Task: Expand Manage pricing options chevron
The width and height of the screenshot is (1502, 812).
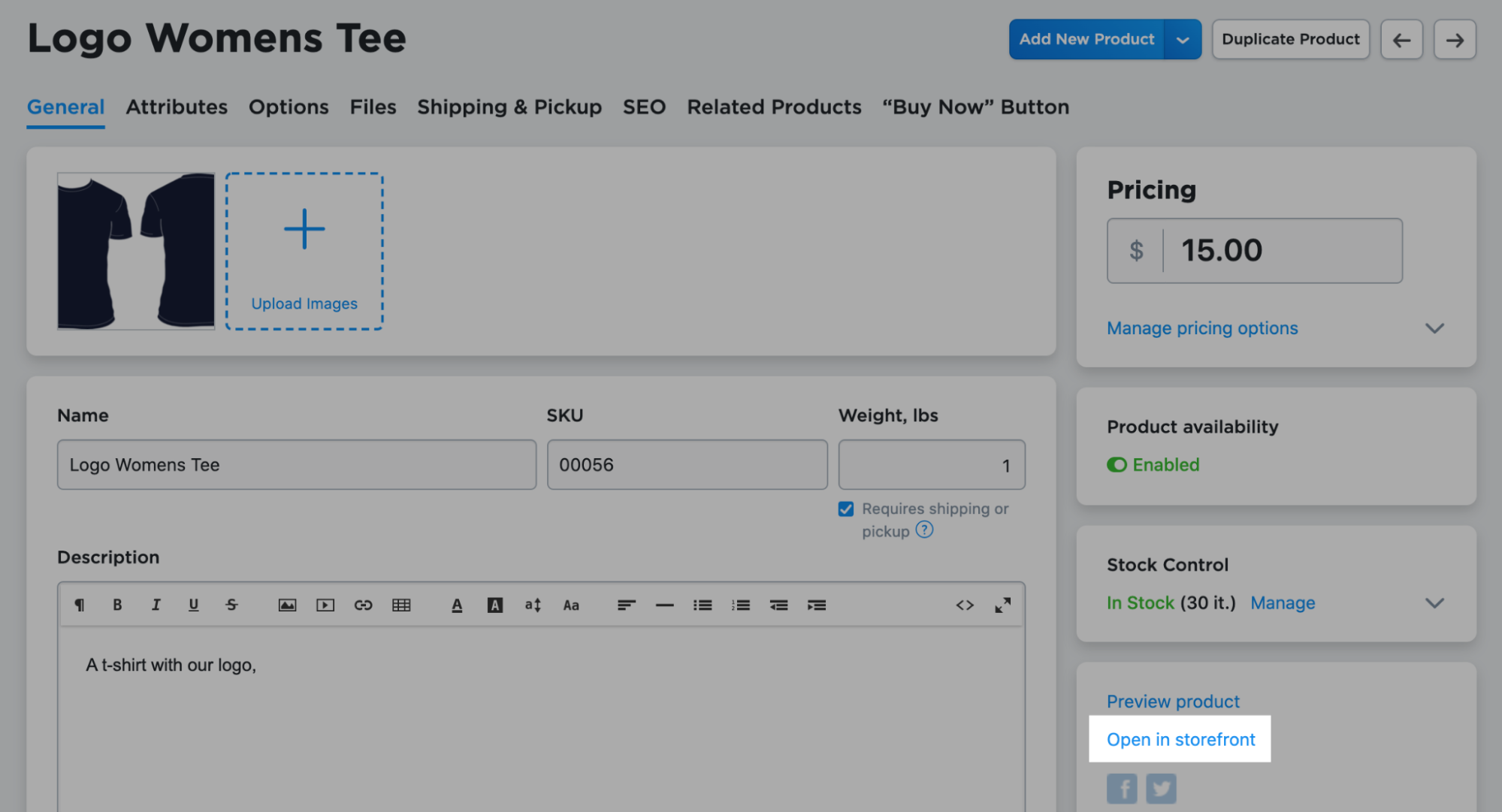Action: coord(1434,328)
